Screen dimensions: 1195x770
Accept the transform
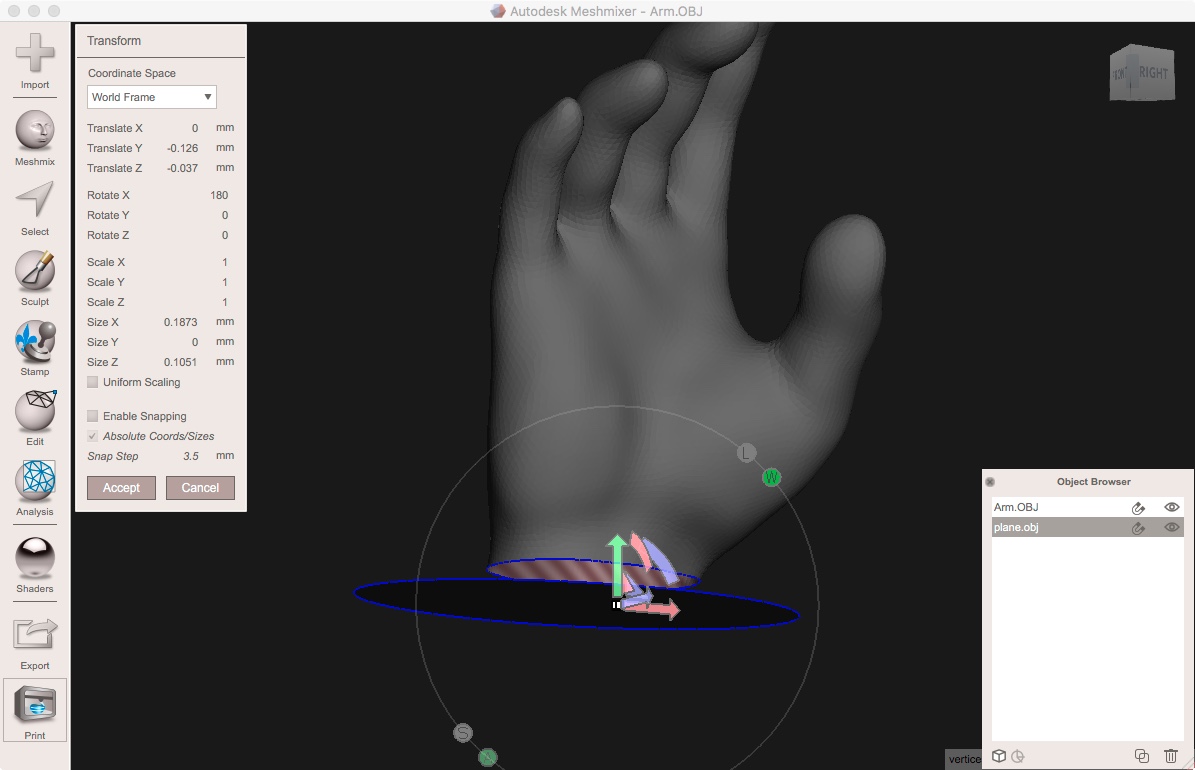(121, 488)
